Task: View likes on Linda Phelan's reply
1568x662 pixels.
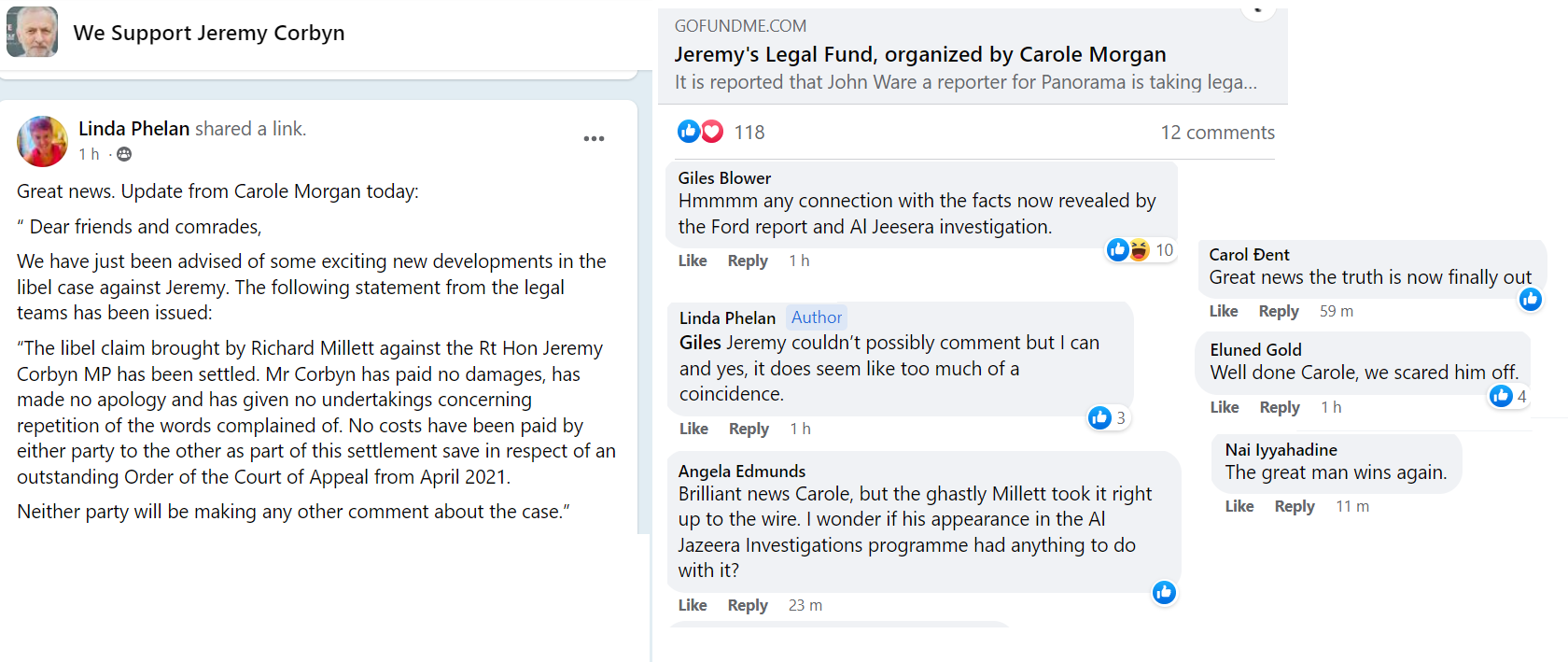Action: 1107,418
